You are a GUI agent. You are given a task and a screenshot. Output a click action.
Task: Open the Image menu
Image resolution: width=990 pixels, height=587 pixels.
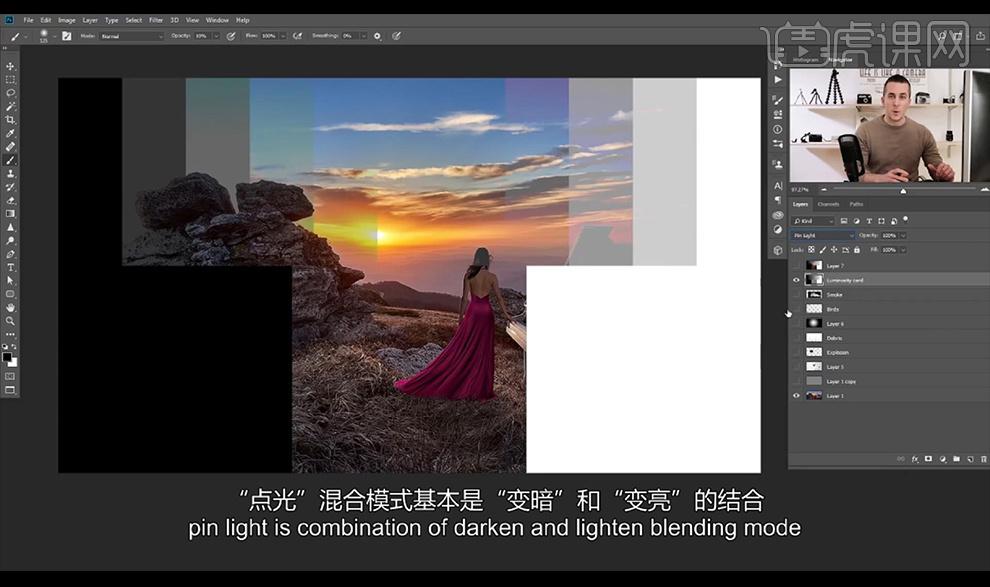tap(67, 20)
